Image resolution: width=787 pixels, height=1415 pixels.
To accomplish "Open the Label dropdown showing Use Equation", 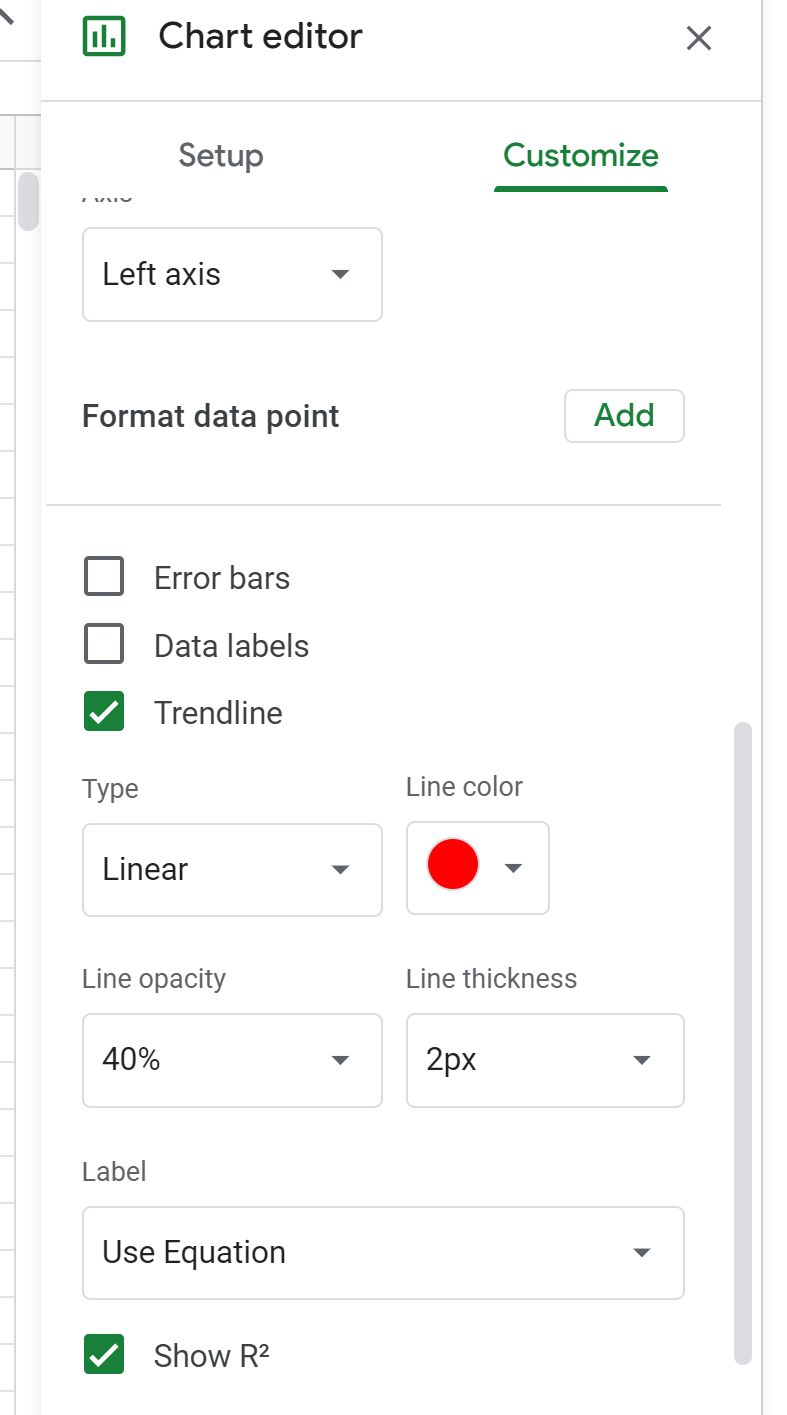I will point(383,1252).
